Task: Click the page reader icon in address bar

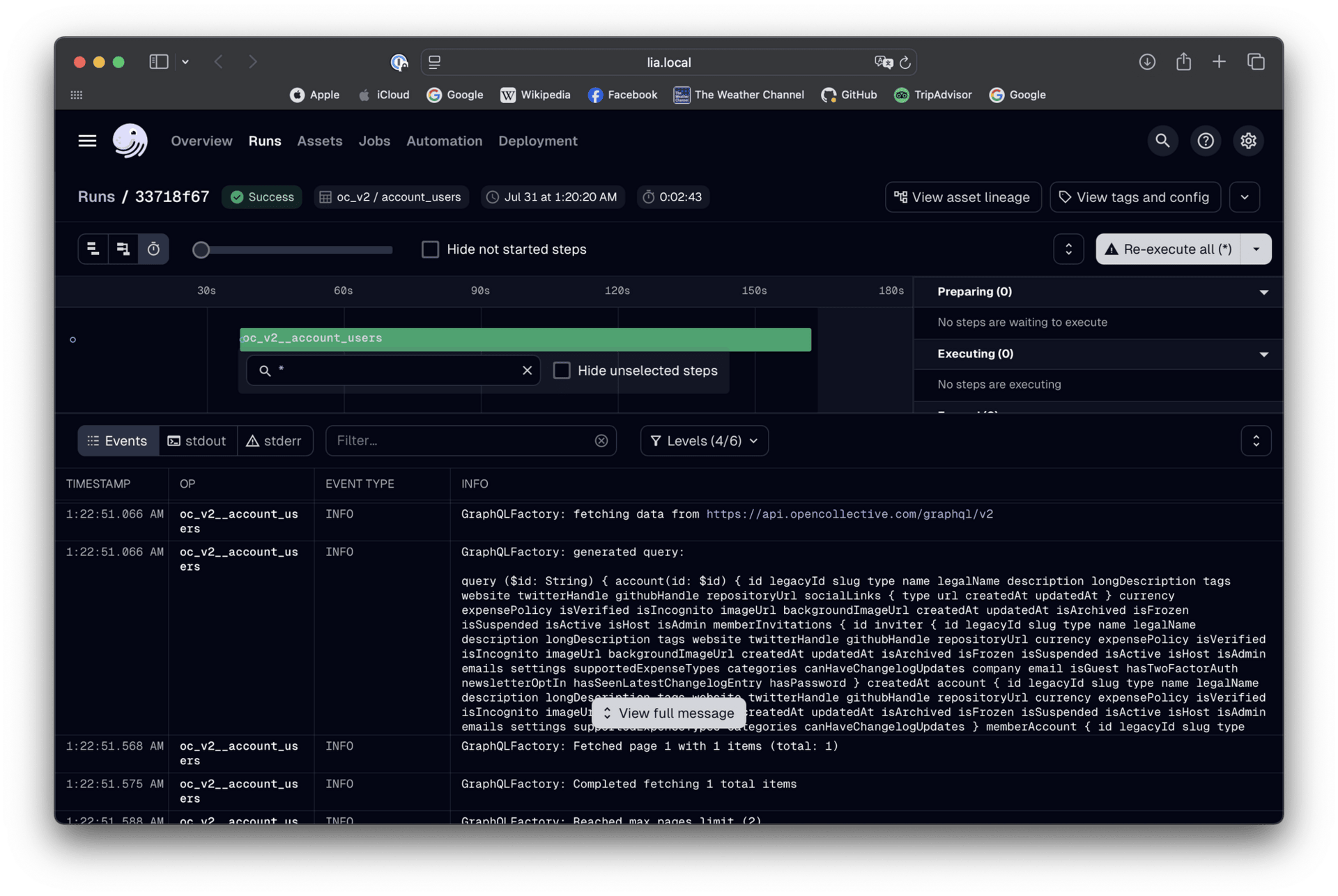Action: click(434, 62)
